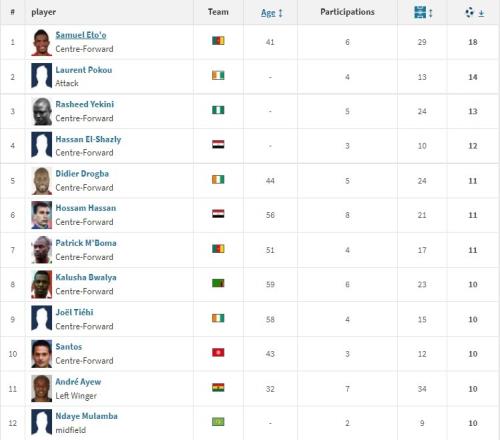Viewport: 500px width, 440px height.
Task: Click Cameroon flag in Samuel Eto'o row
Action: point(218,41)
